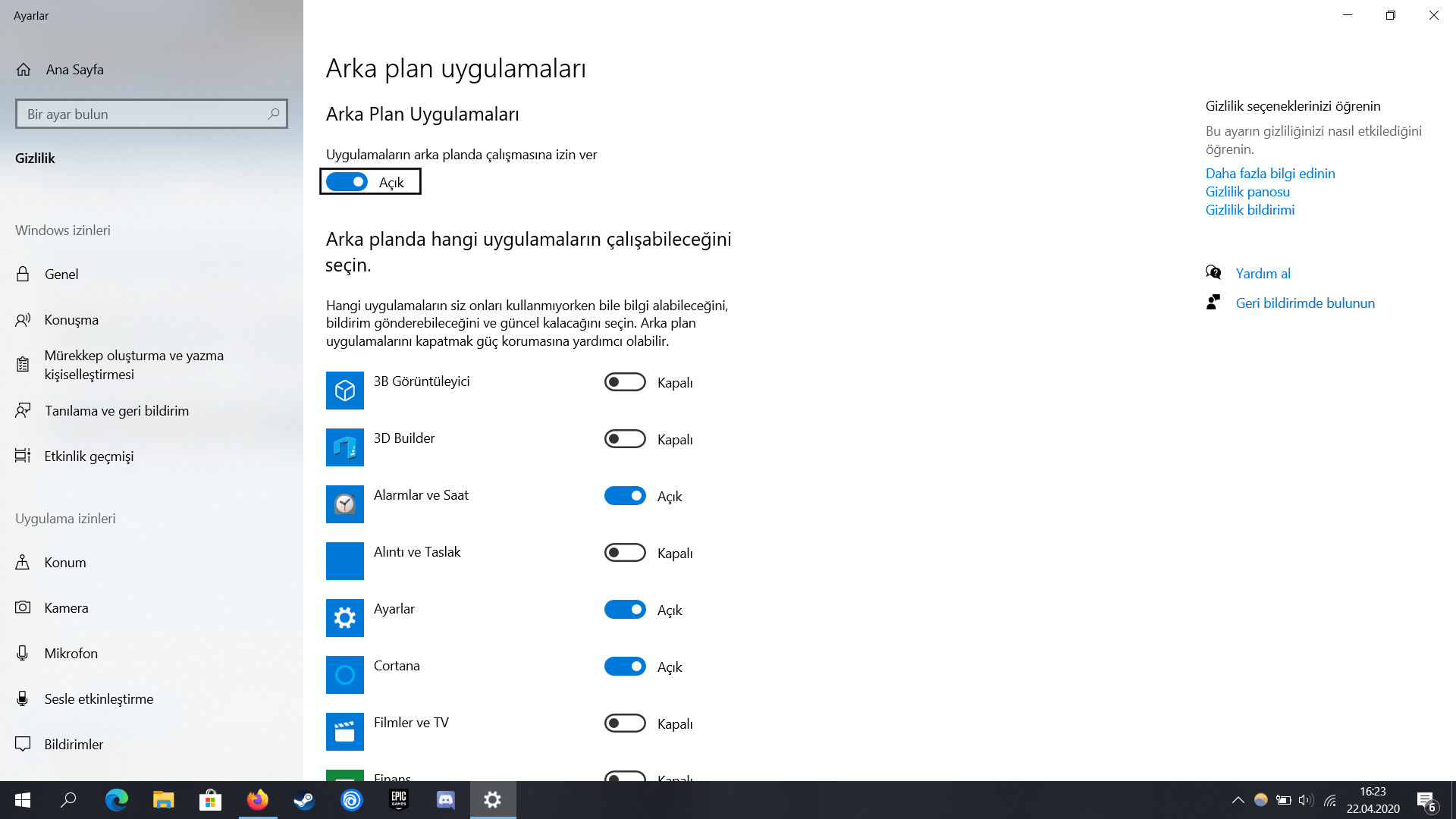Open Discord from the taskbar
This screenshot has width=1456, height=819.
[446, 800]
